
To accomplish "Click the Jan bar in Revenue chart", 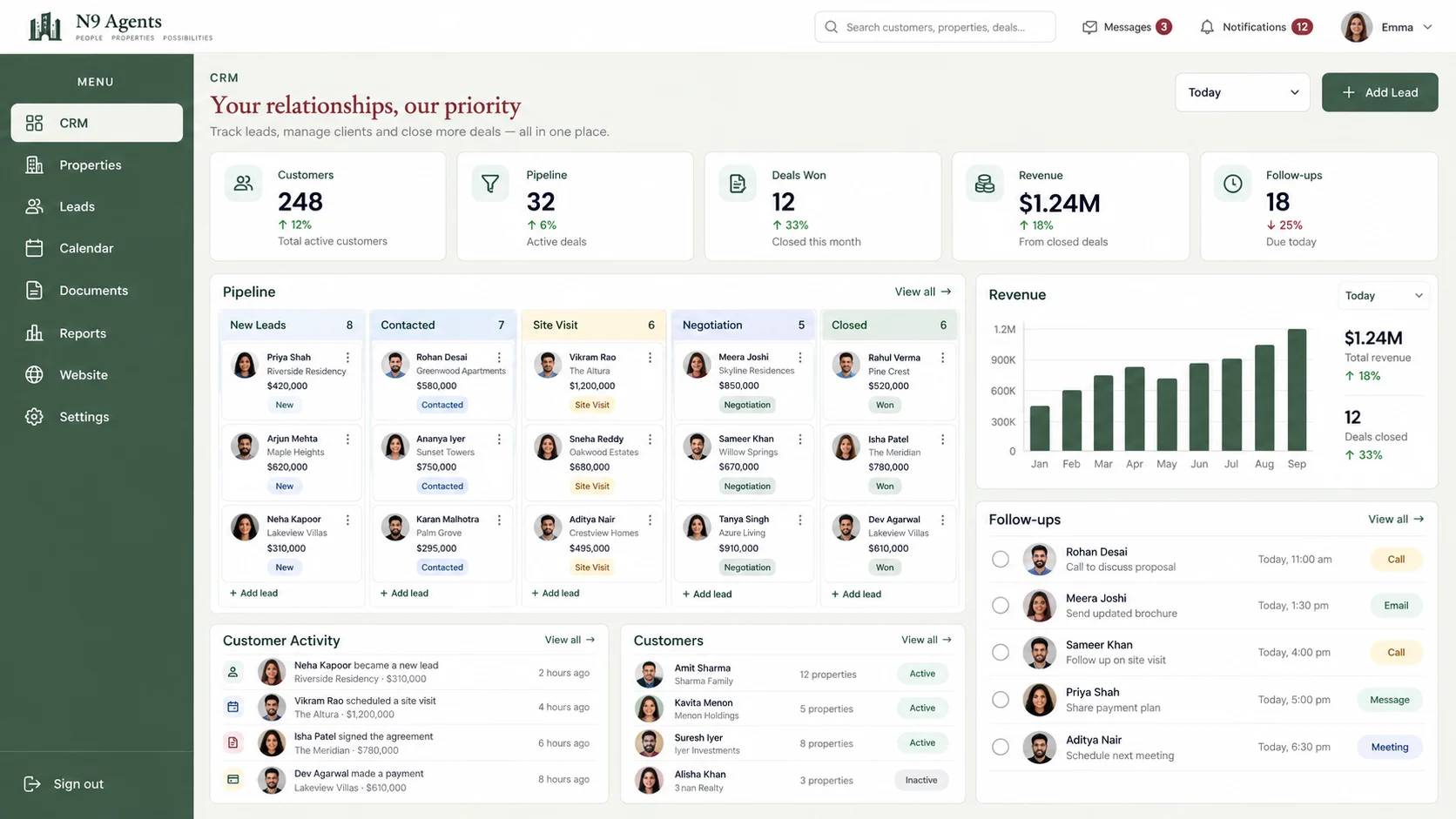I will 1039,428.
